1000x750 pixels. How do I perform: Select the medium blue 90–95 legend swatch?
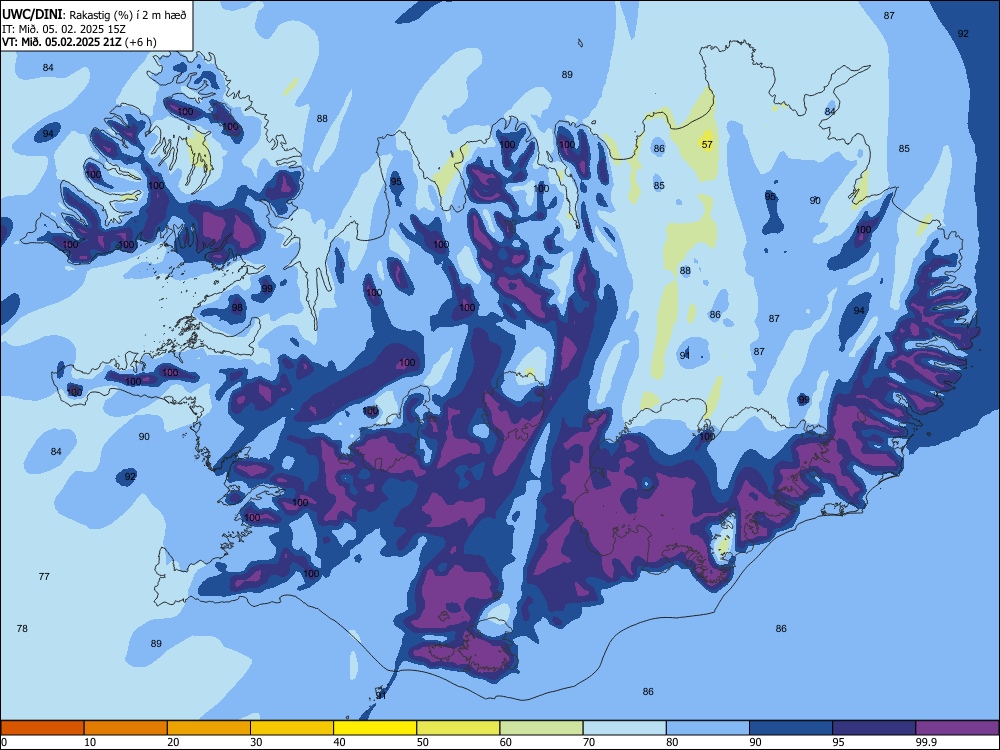tap(791, 728)
